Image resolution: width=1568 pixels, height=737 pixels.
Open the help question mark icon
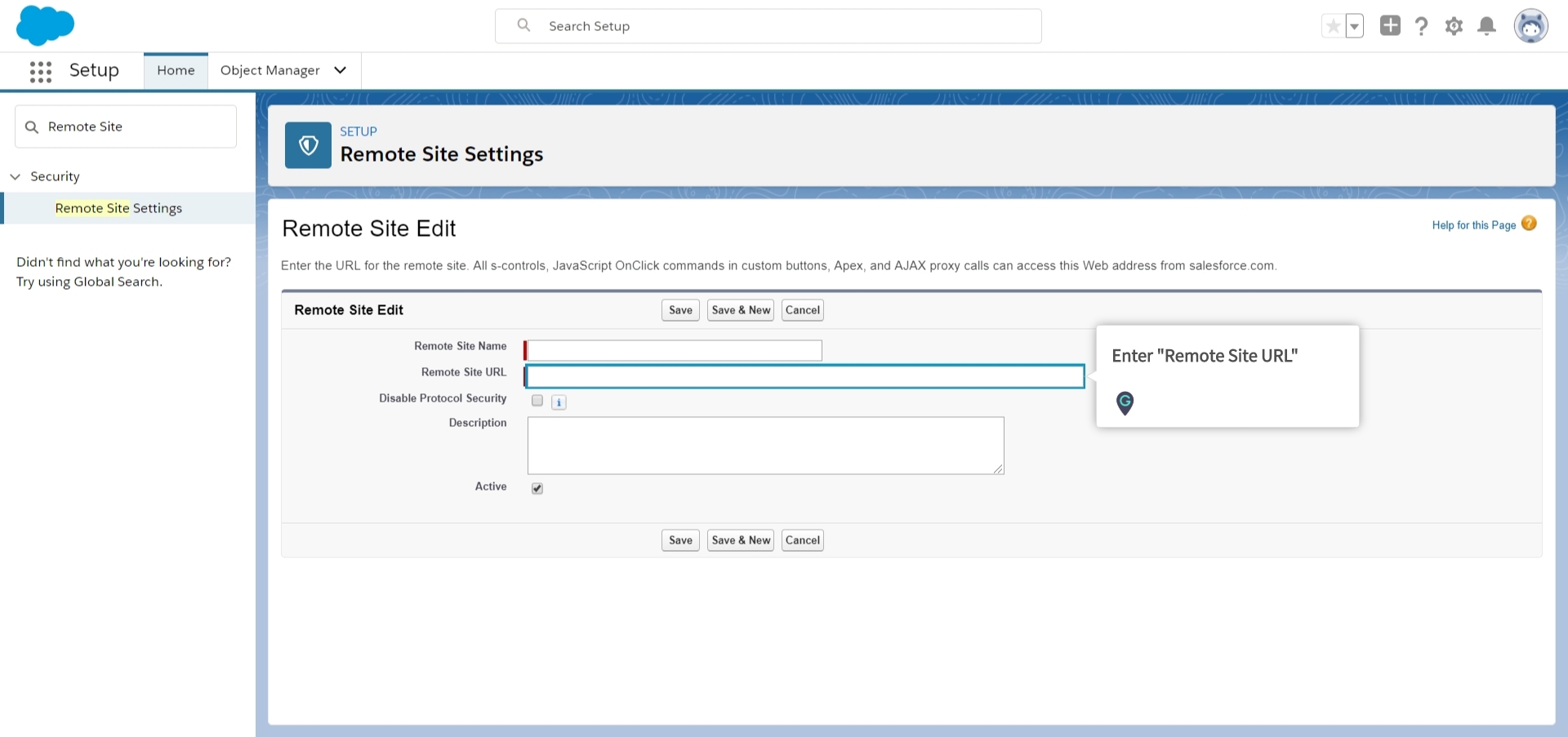click(1422, 26)
